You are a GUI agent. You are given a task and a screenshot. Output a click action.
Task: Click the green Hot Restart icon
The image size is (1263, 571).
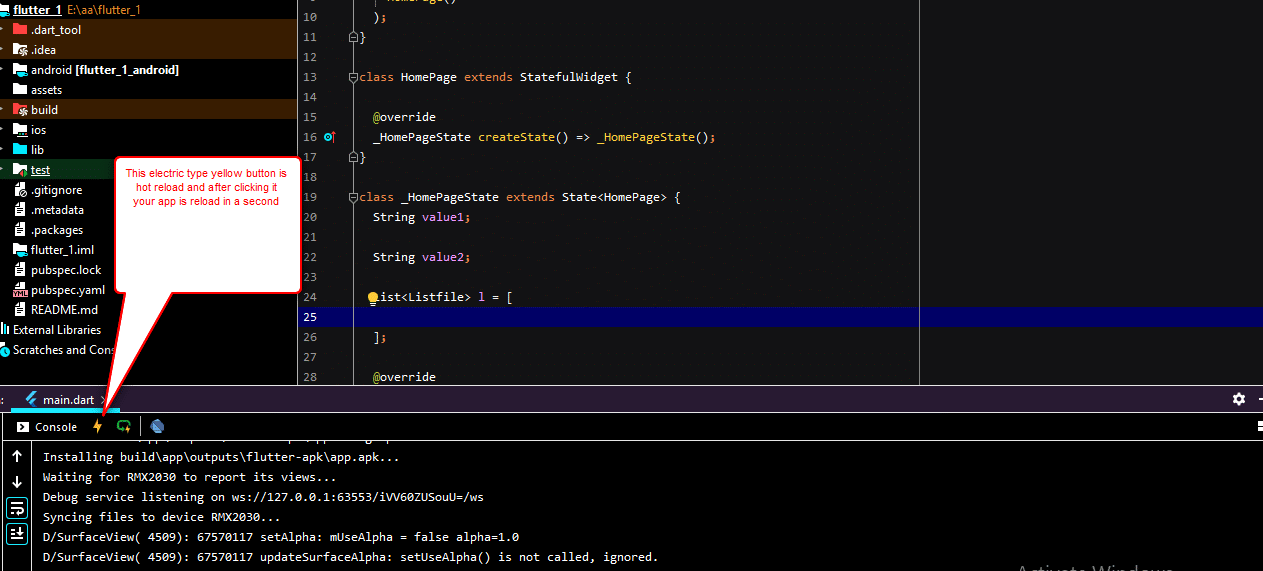coord(123,426)
